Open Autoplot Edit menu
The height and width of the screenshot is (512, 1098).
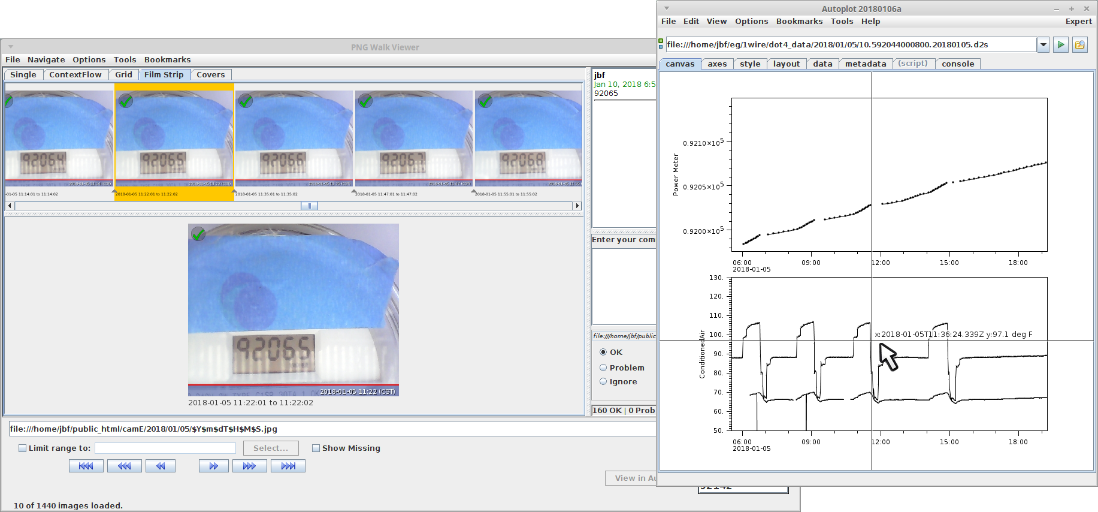point(691,22)
